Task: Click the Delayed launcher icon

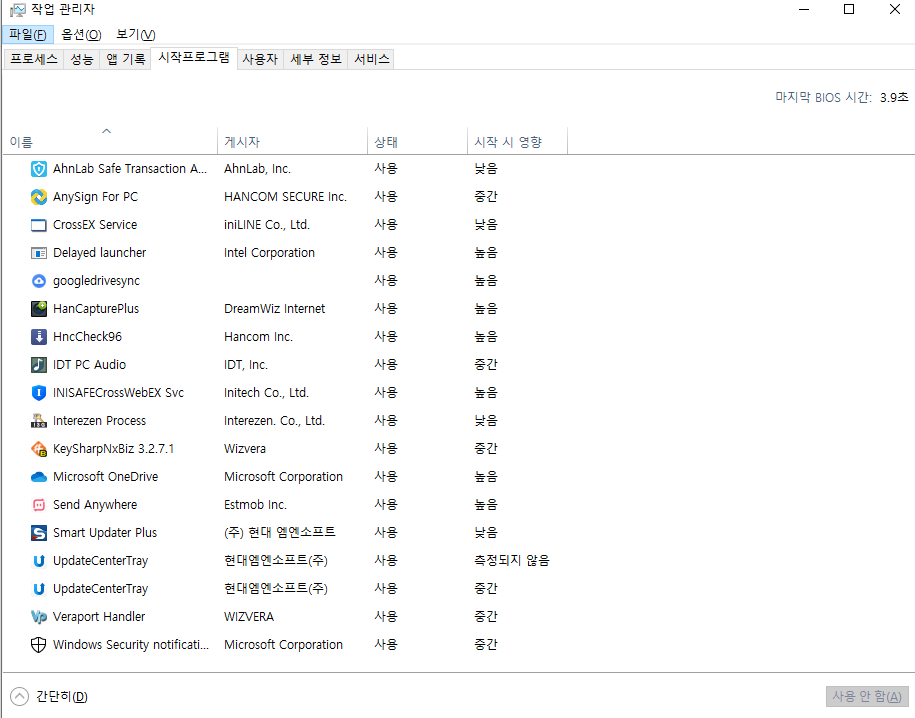Action: pyautogui.click(x=39, y=253)
